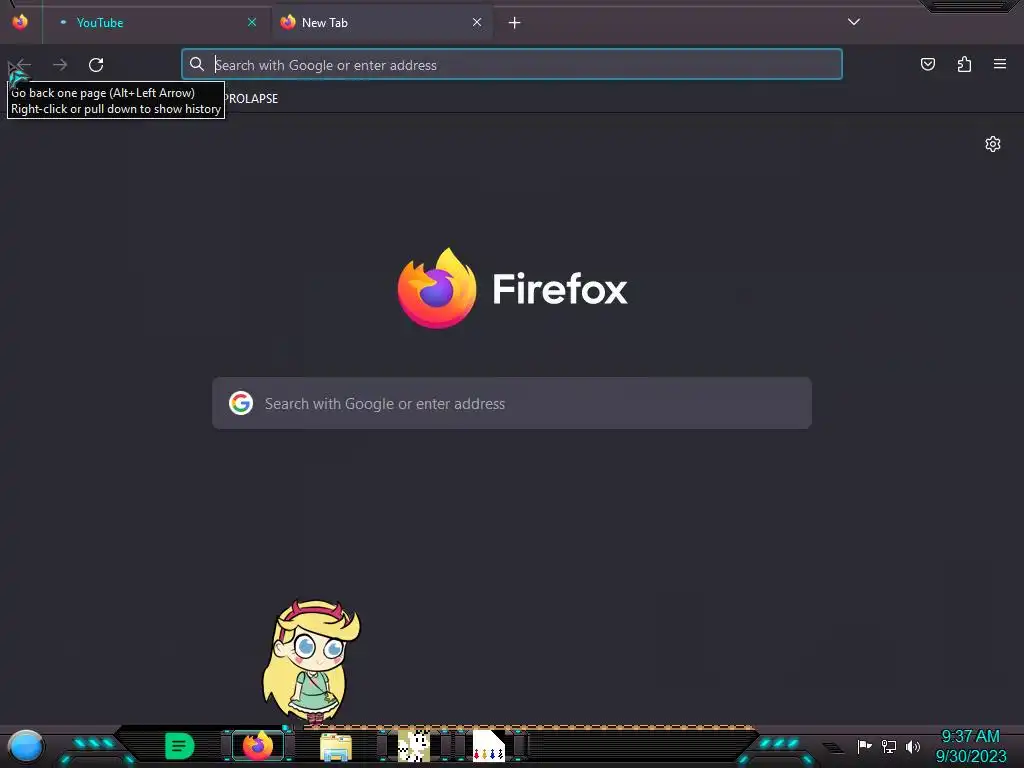This screenshot has width=1024, height=768.
Task: Open the Start orb button
Action: pos(26,747)
